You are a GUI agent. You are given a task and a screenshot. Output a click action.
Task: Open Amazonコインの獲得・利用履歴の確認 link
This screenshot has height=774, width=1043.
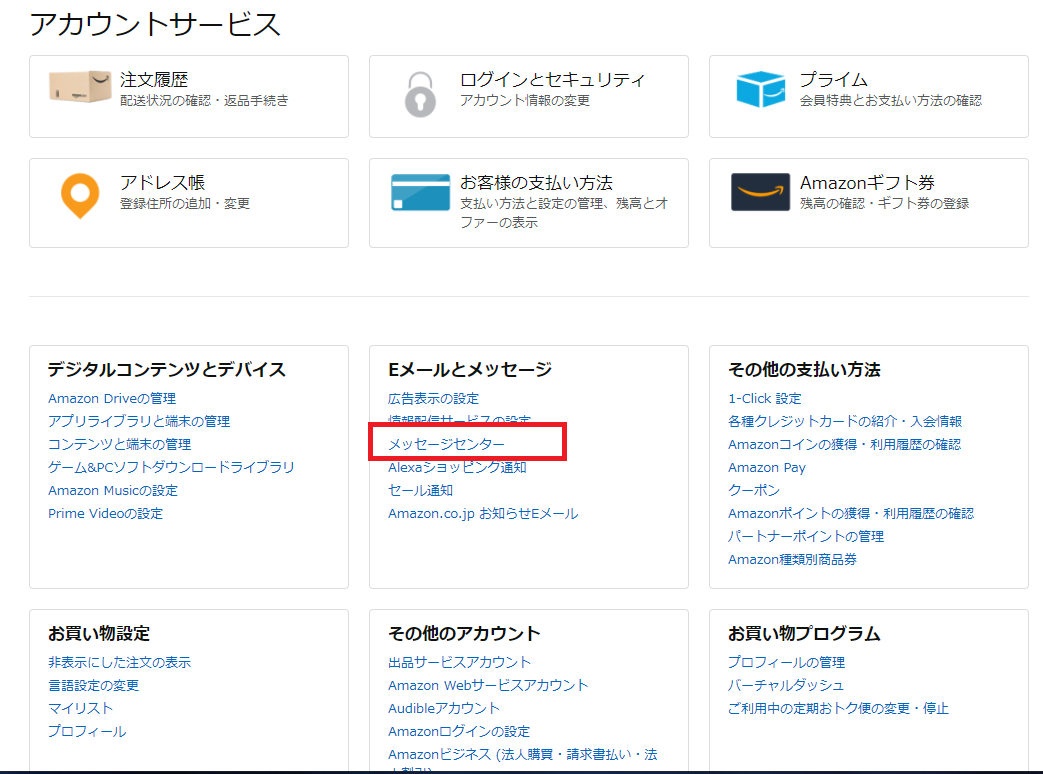844,444
